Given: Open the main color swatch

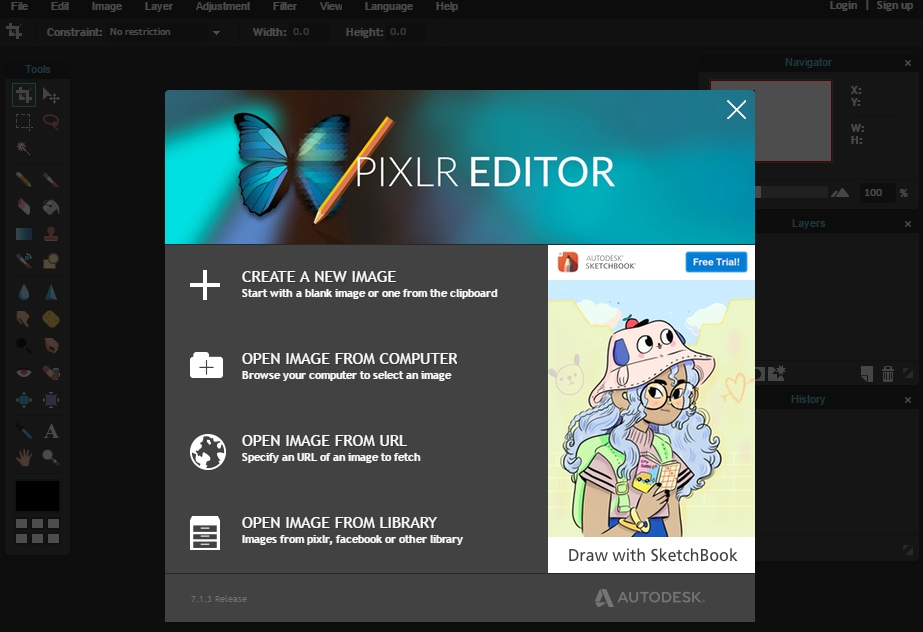Looking at the screenshot, I should click(x=37, y=496).
